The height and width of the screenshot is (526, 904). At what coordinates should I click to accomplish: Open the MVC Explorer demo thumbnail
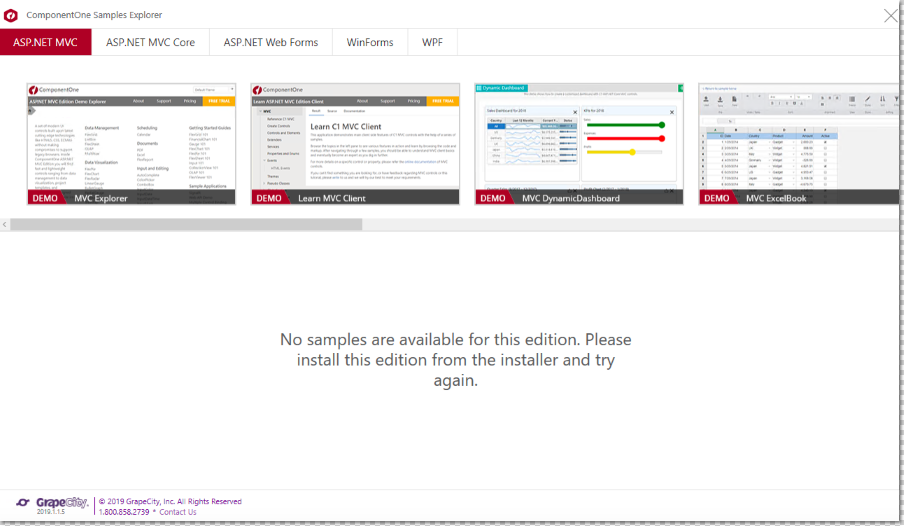click(x=131, y=144)
